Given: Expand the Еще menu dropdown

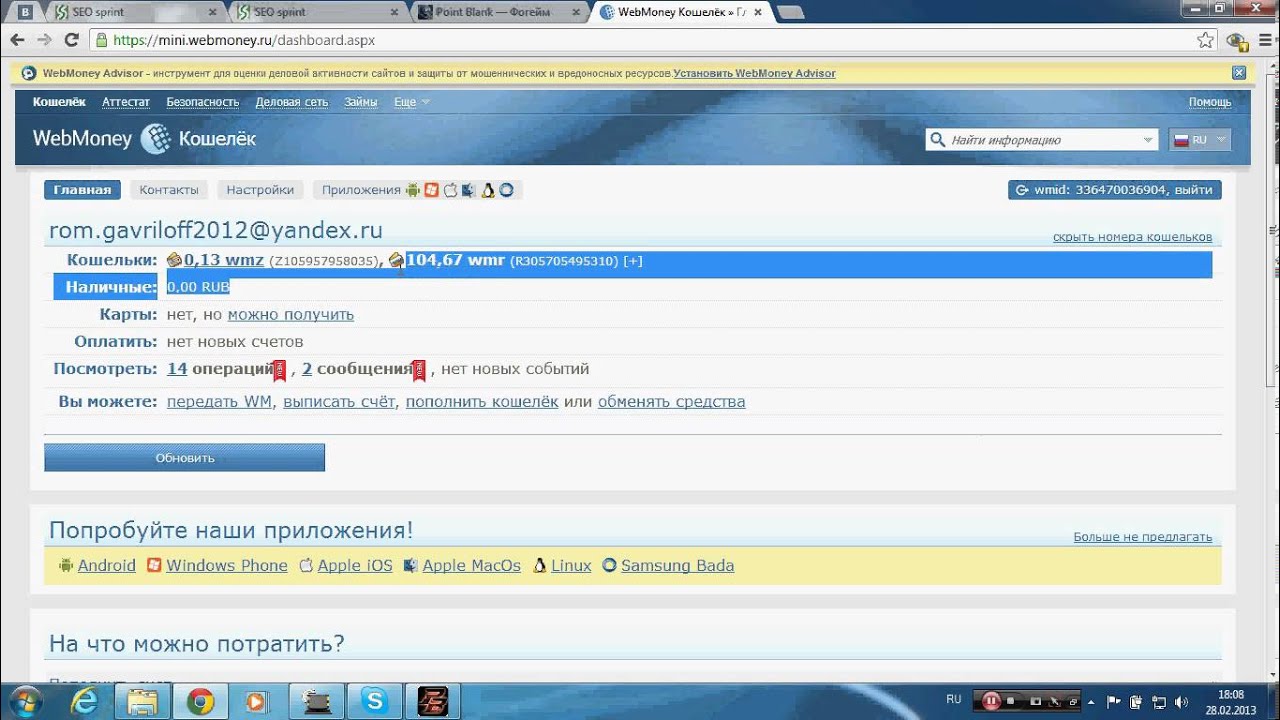Looking at the screenshot, I should point(411,102).
